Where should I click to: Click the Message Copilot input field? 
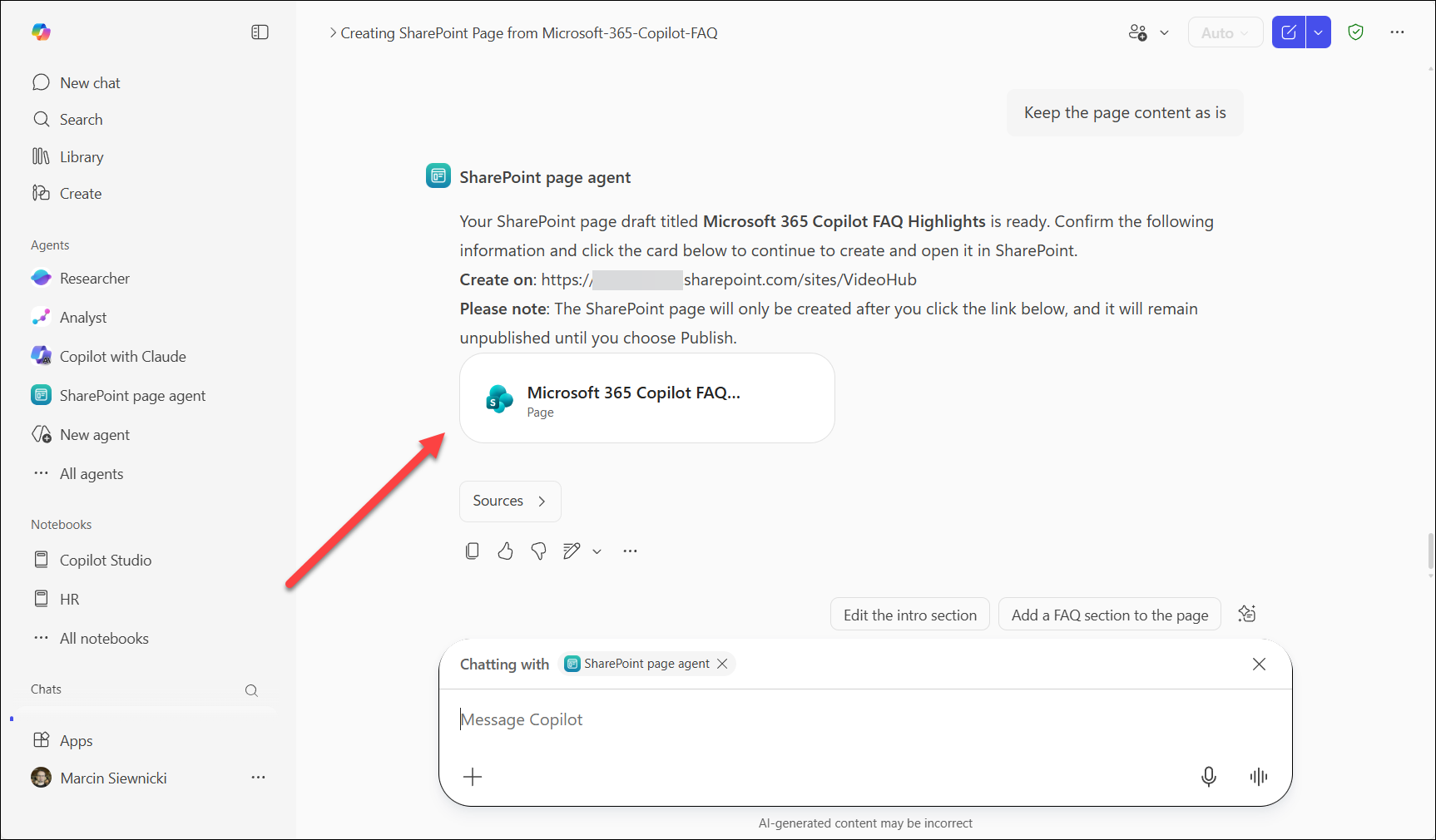[832, 719]
